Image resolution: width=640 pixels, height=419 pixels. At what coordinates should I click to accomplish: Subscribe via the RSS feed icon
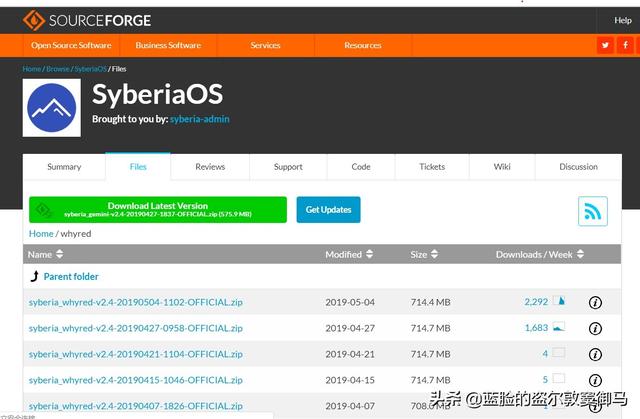tap(593, 211)
